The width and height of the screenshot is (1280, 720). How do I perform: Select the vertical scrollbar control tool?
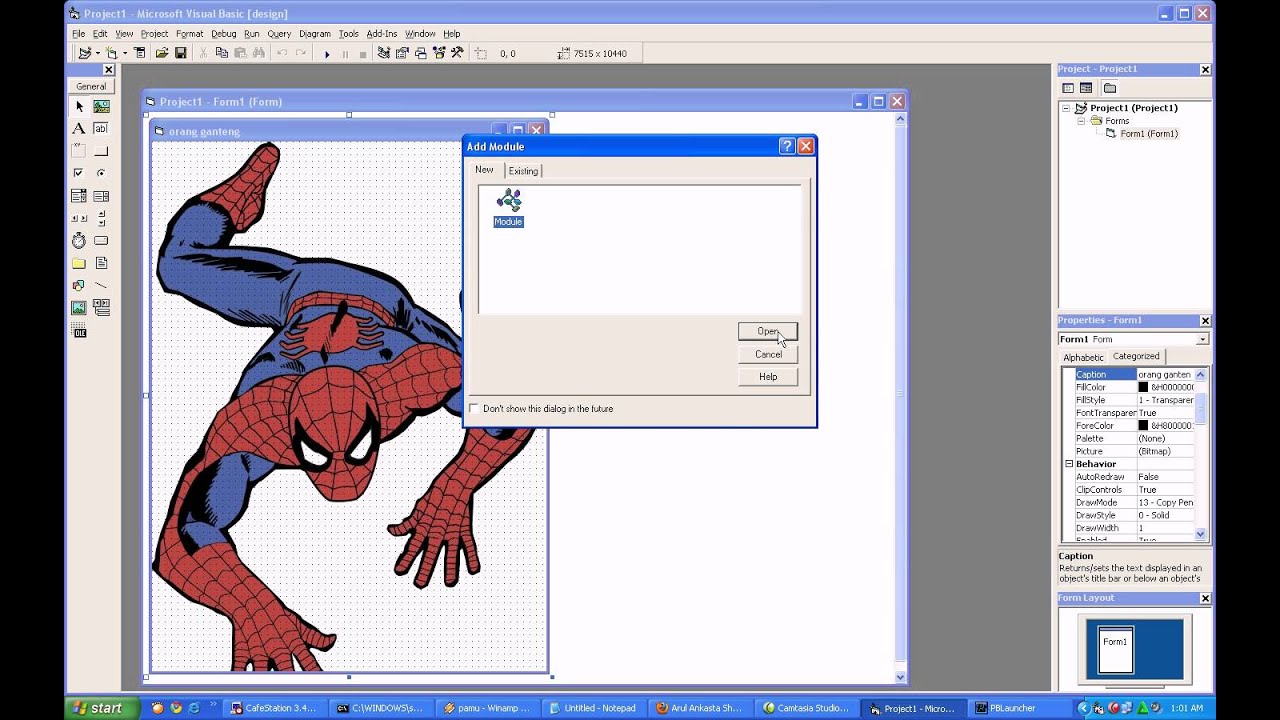[x=101, y=218]
